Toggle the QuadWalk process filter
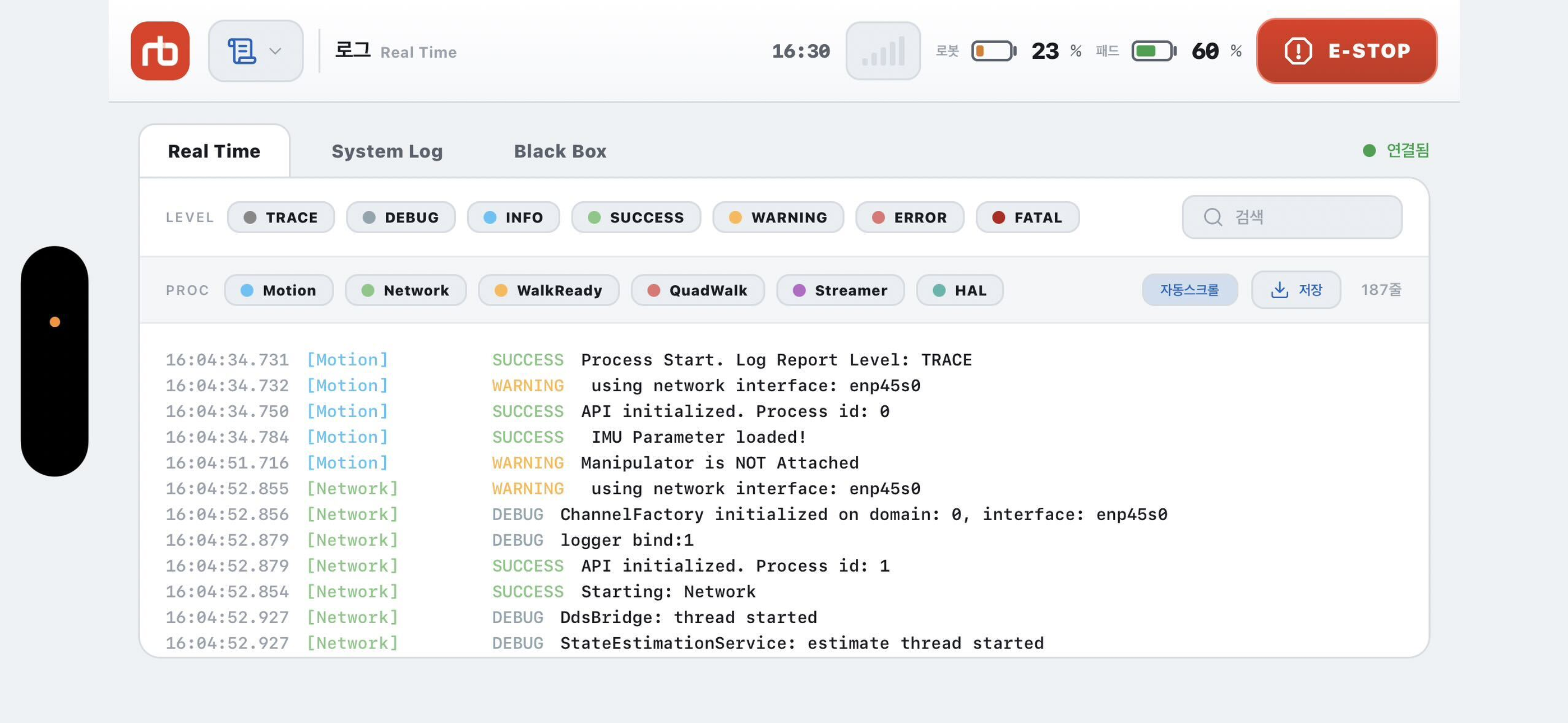The width and height of the screenshot is (1568, 723). point(698,290)
